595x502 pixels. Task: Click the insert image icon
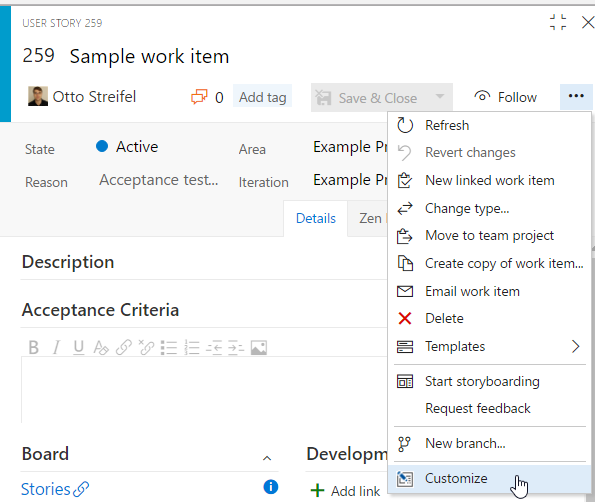point(259,347)
